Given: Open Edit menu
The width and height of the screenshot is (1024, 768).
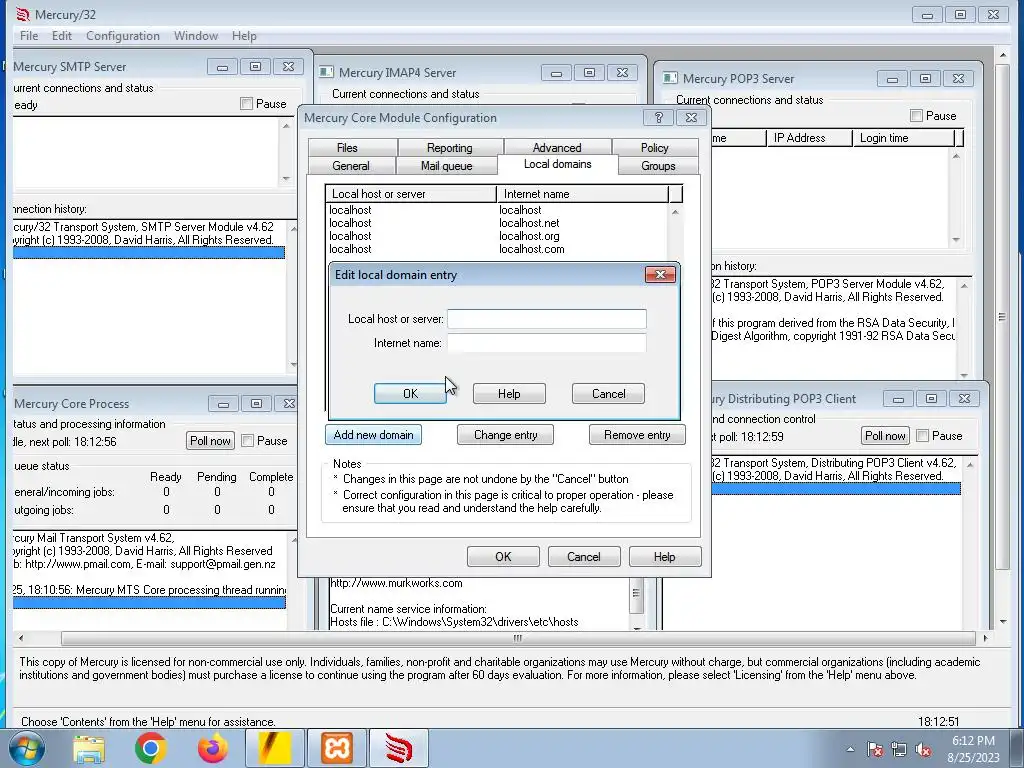Looking at the screenshot, I should point(62,36).
